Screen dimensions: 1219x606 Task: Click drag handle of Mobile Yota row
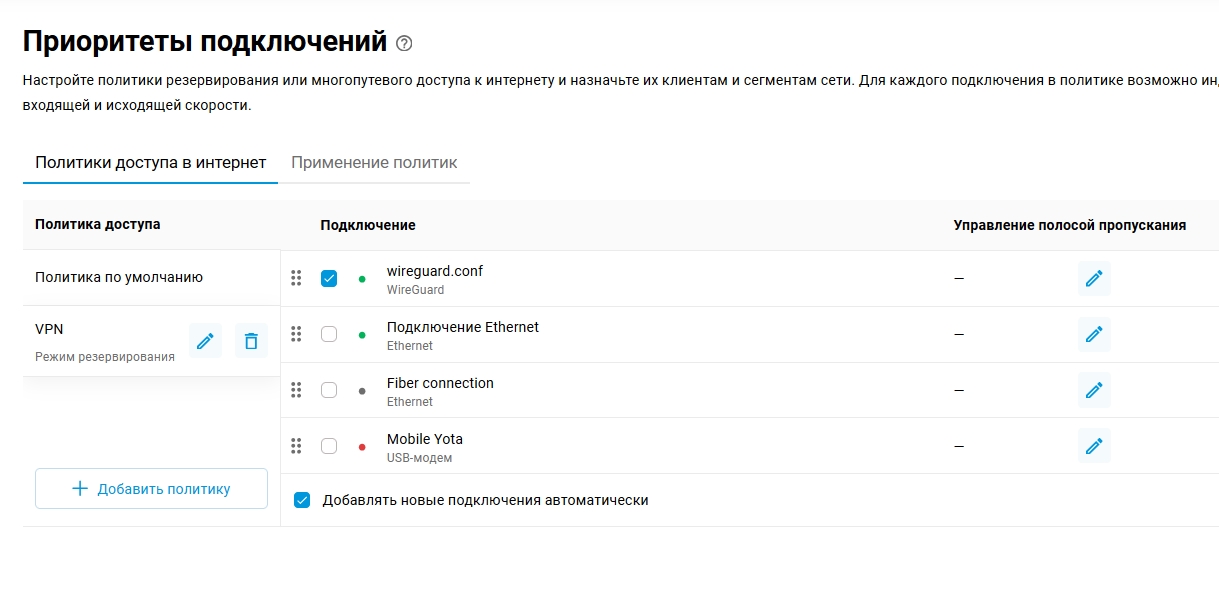(x=296, y=446)
